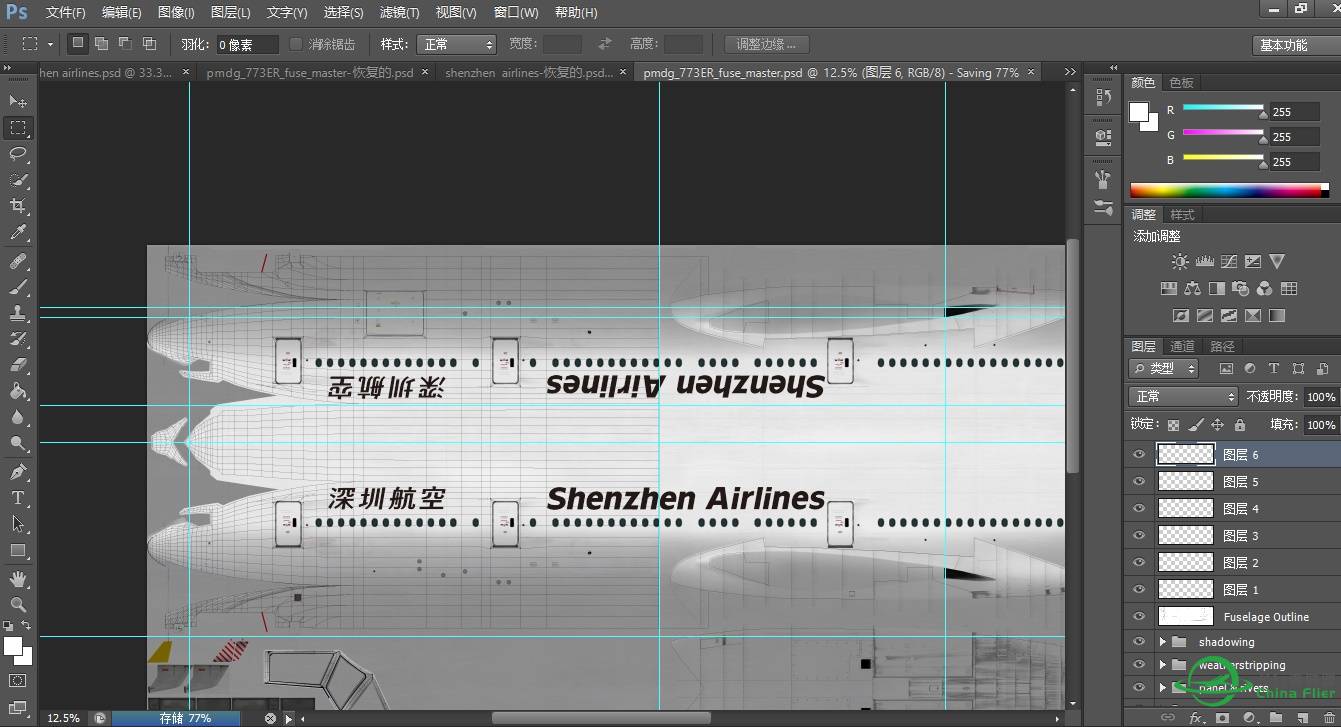The height and width of the screenshot is (727, 1341).
Task: Open the 滤镜(T) menu
Action: click(400, 13)
